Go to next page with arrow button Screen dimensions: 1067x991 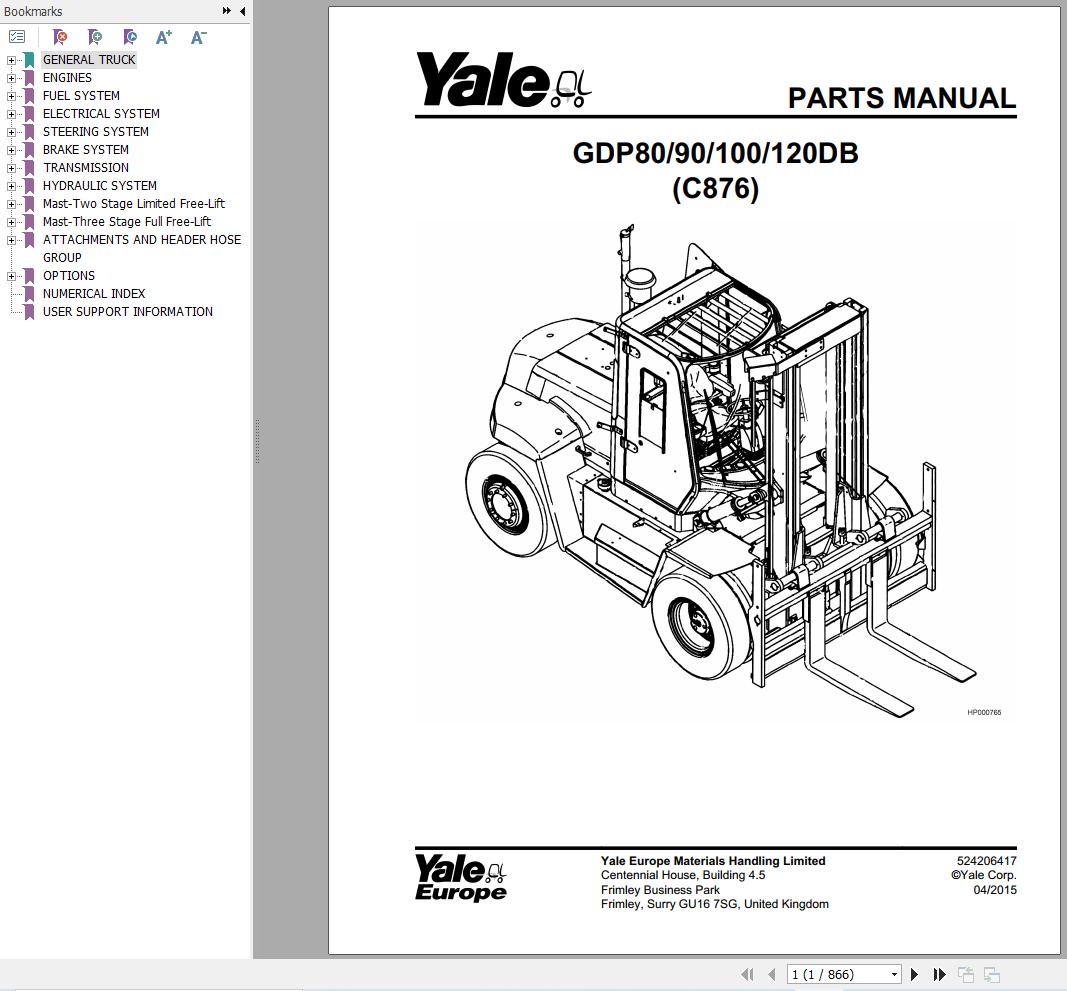[914, 974]
